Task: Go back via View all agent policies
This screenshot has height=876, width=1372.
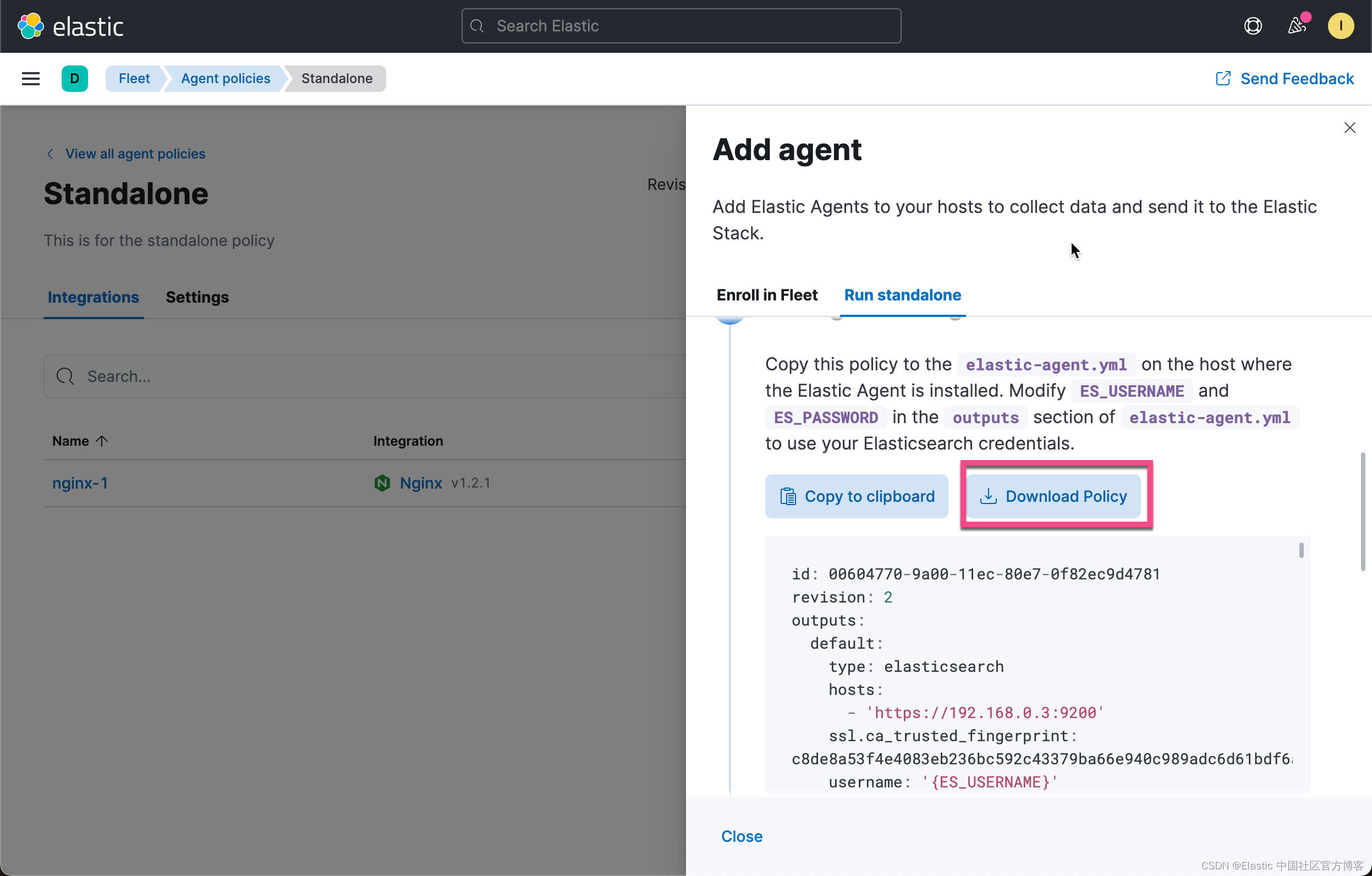Action: (x=134, y=154)
